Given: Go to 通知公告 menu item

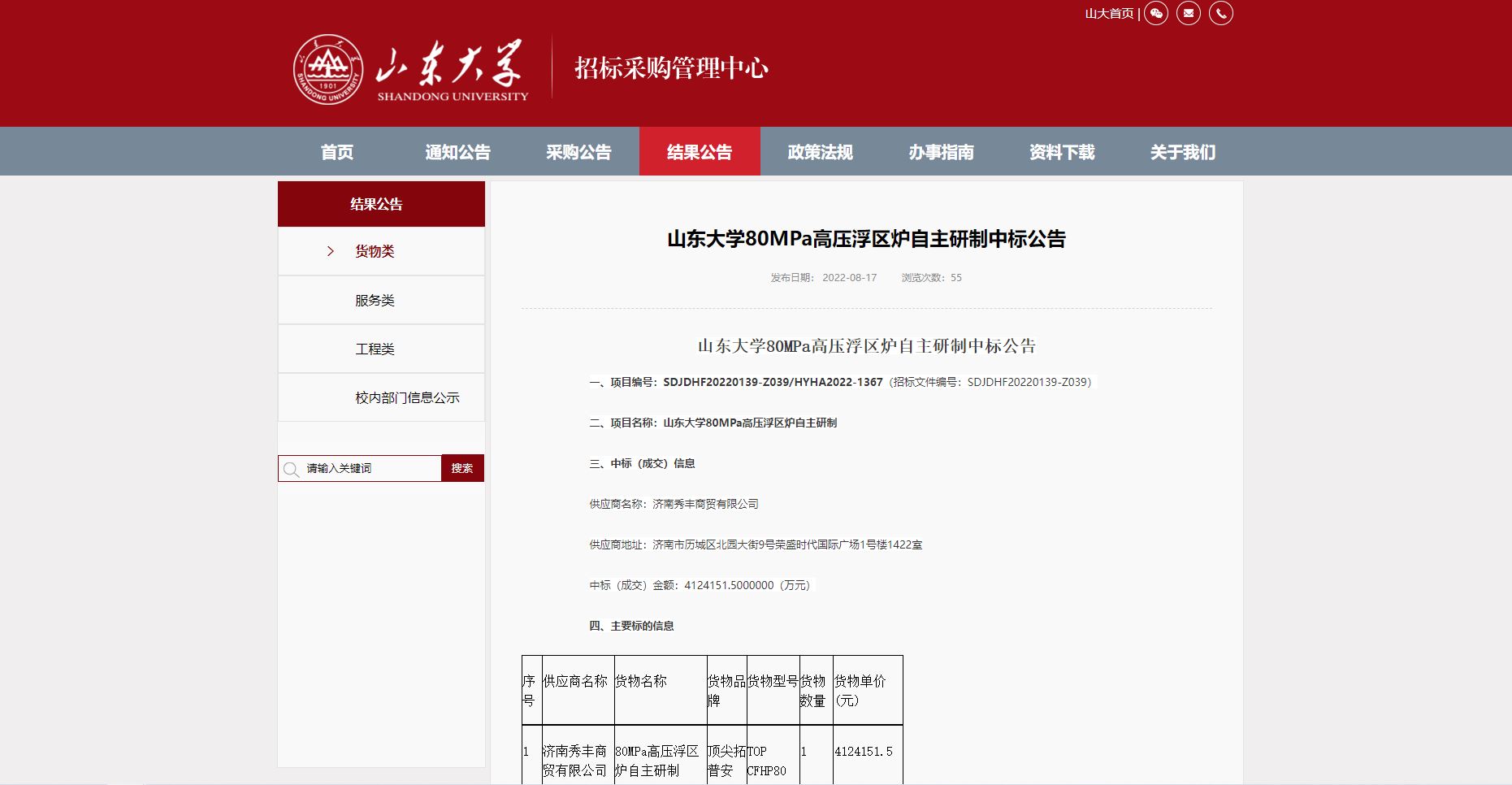Looking at the screenshot, I should point(457,152).
